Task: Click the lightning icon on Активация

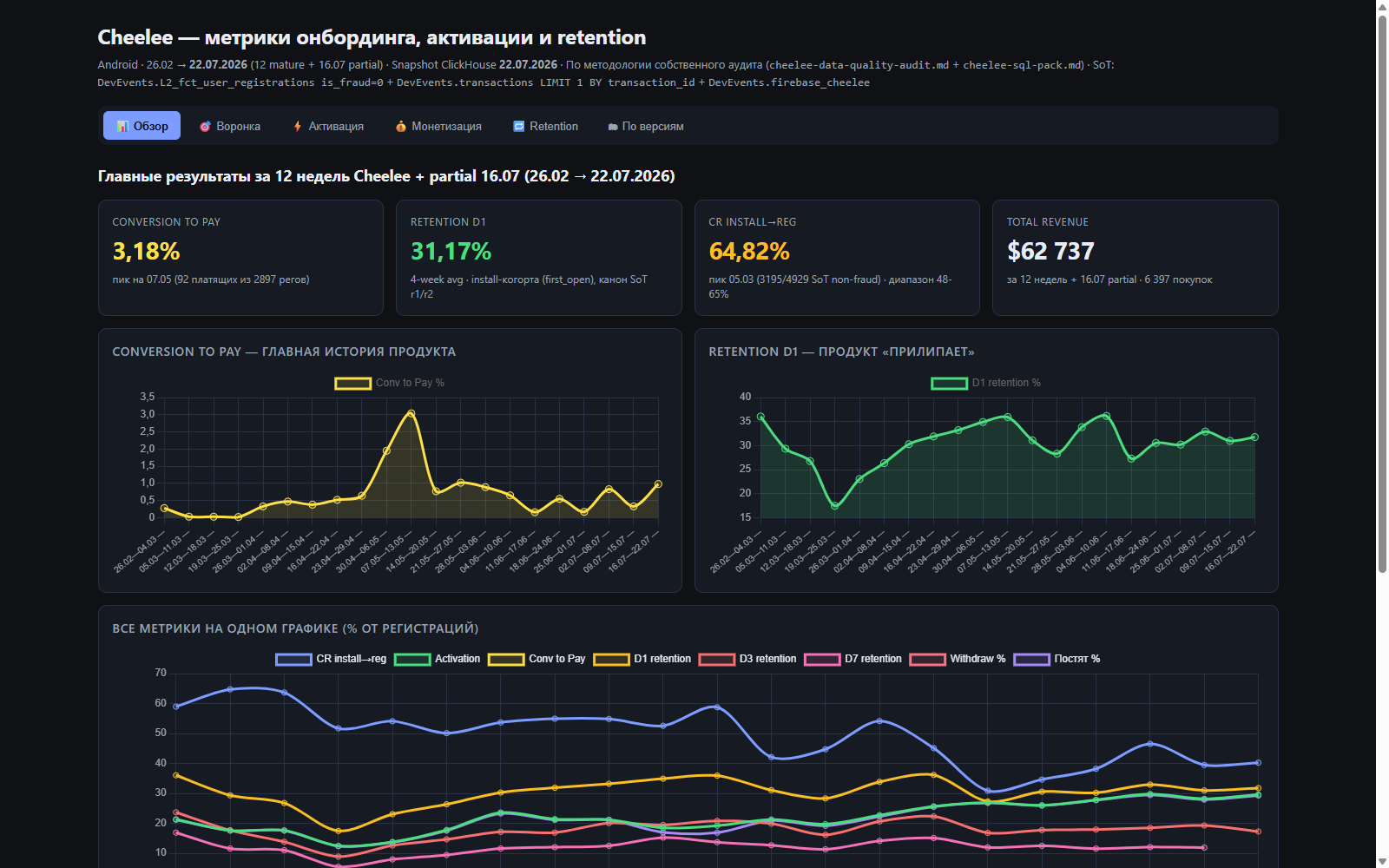Action: click(298, 126)
